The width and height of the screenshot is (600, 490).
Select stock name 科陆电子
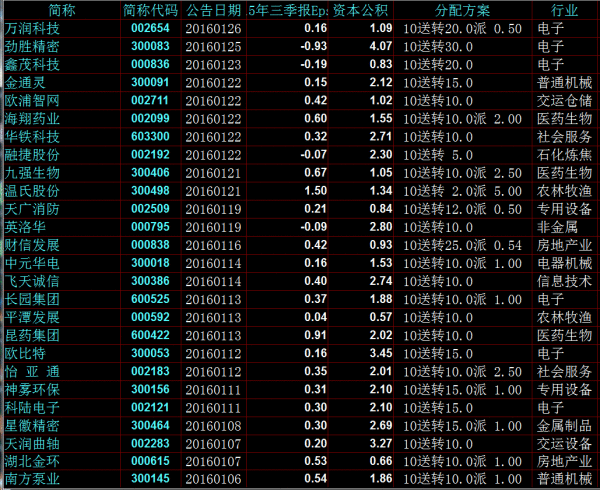[x=32, y=407]
